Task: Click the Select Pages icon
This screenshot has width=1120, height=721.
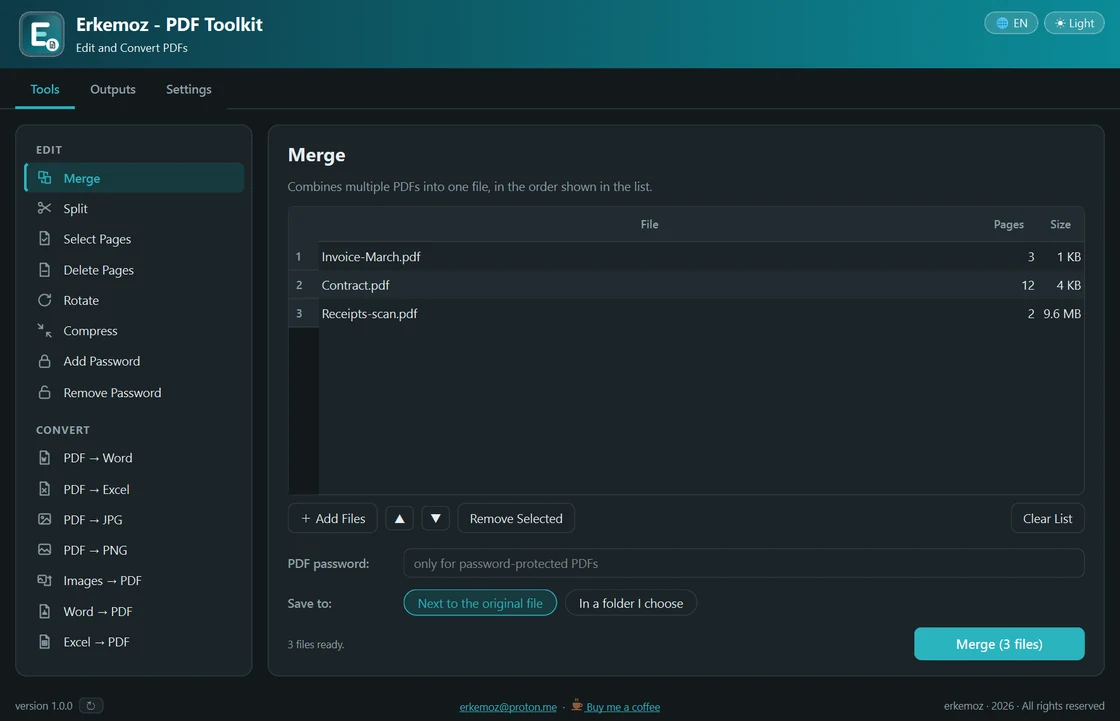Action: pyautogui.click(x=44, y=239)
